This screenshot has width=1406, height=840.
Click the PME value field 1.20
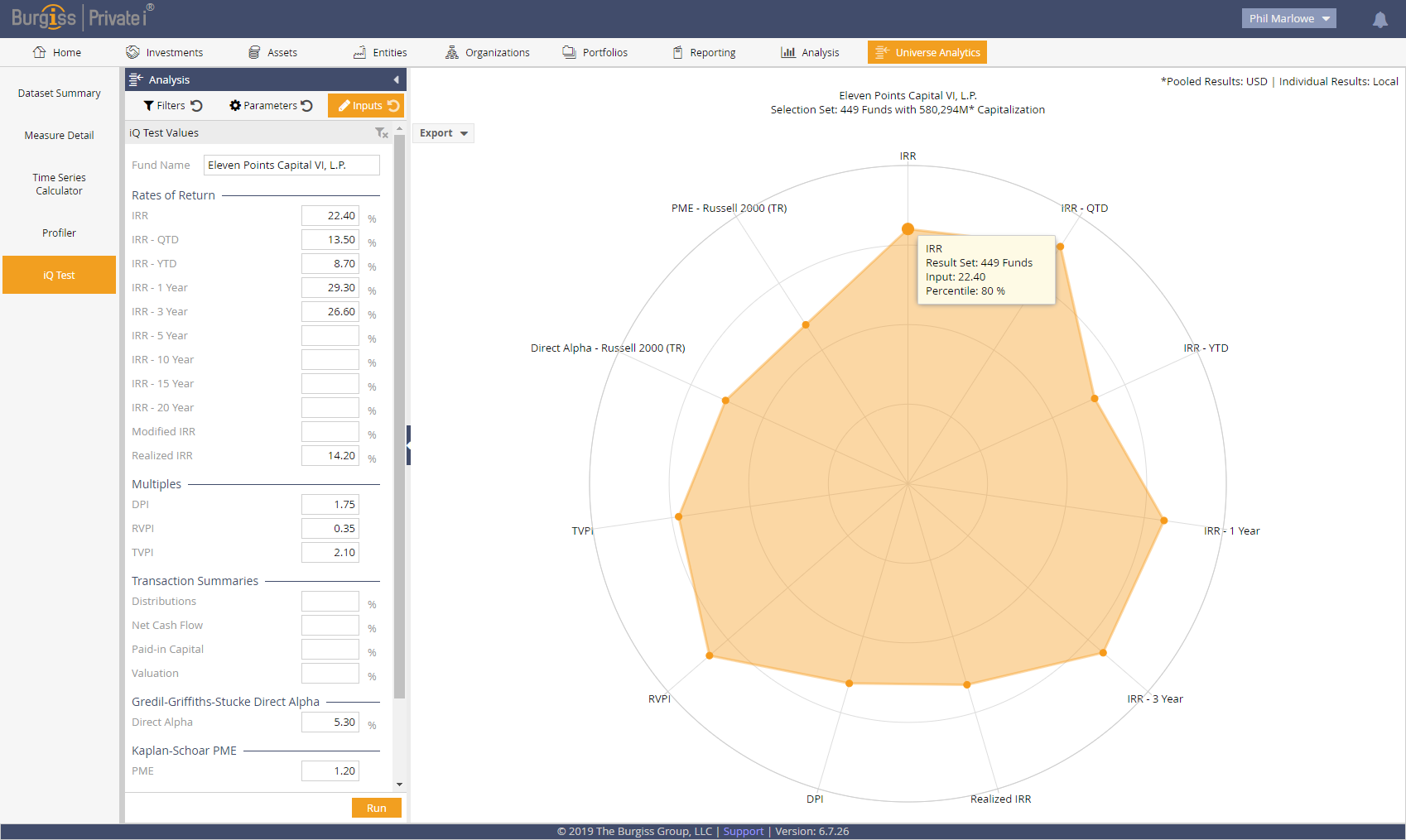coord(330,771)
